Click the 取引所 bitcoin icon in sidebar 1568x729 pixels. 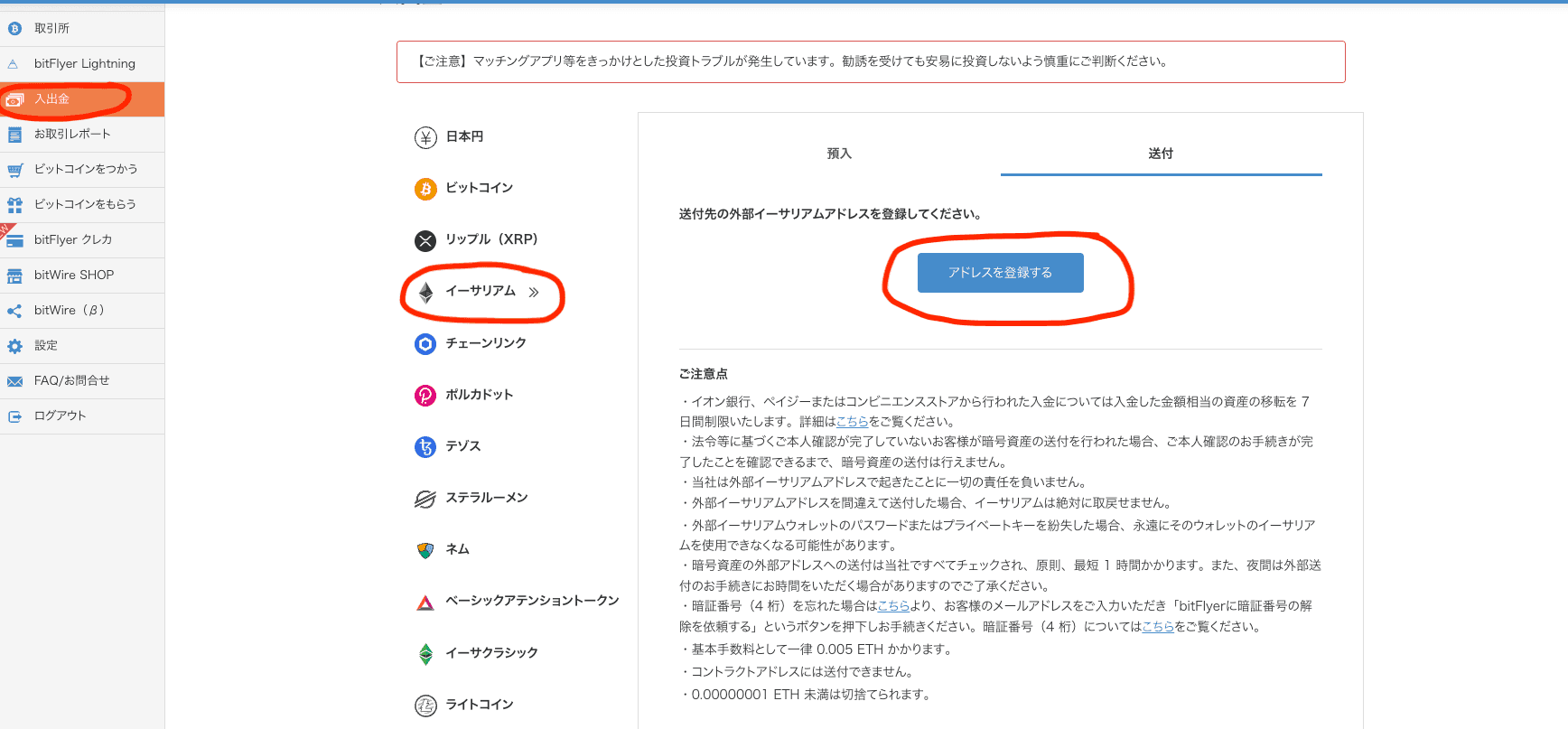pyautogui.click(x=14, y=29)
